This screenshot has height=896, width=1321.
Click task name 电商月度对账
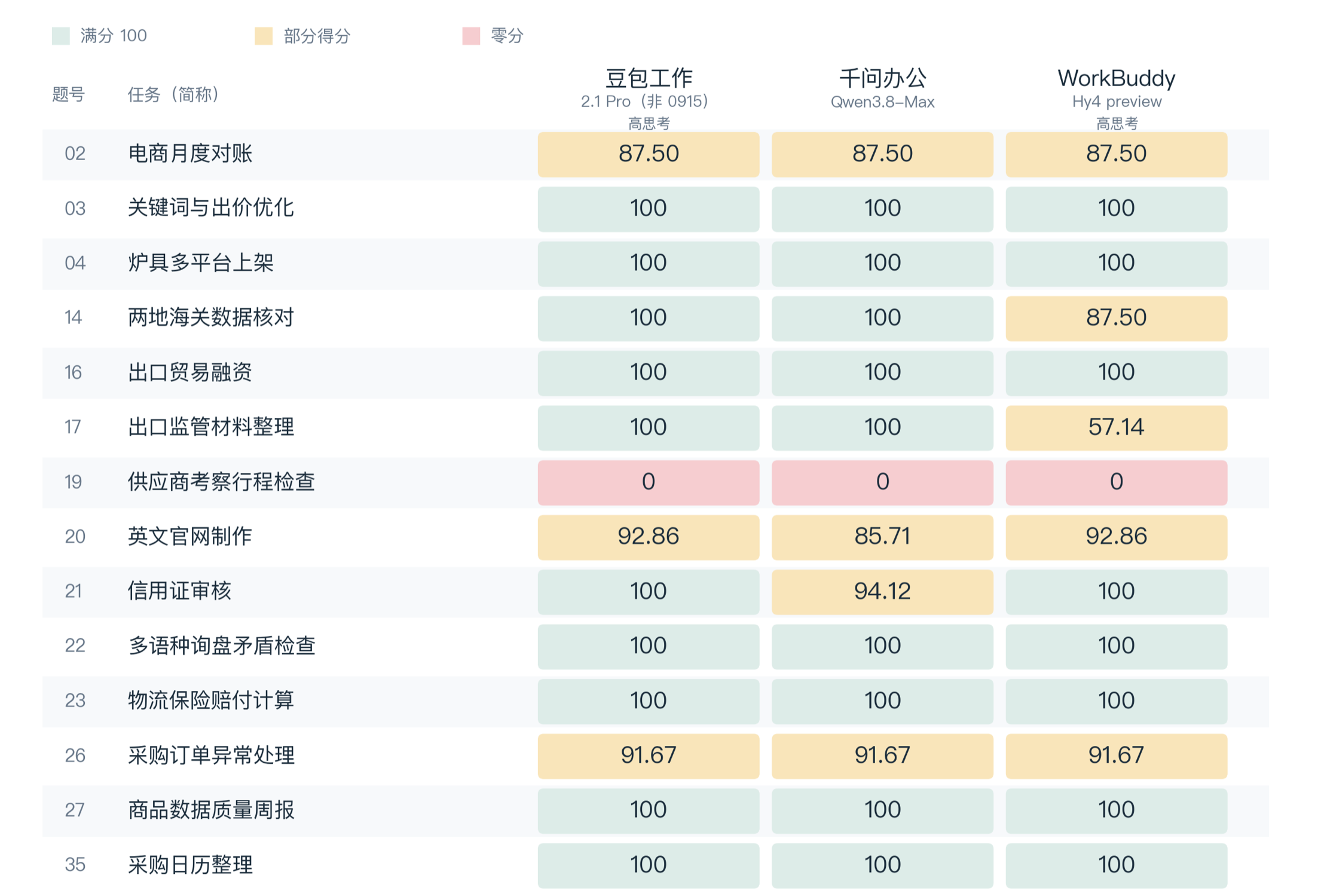pos(190,154)
